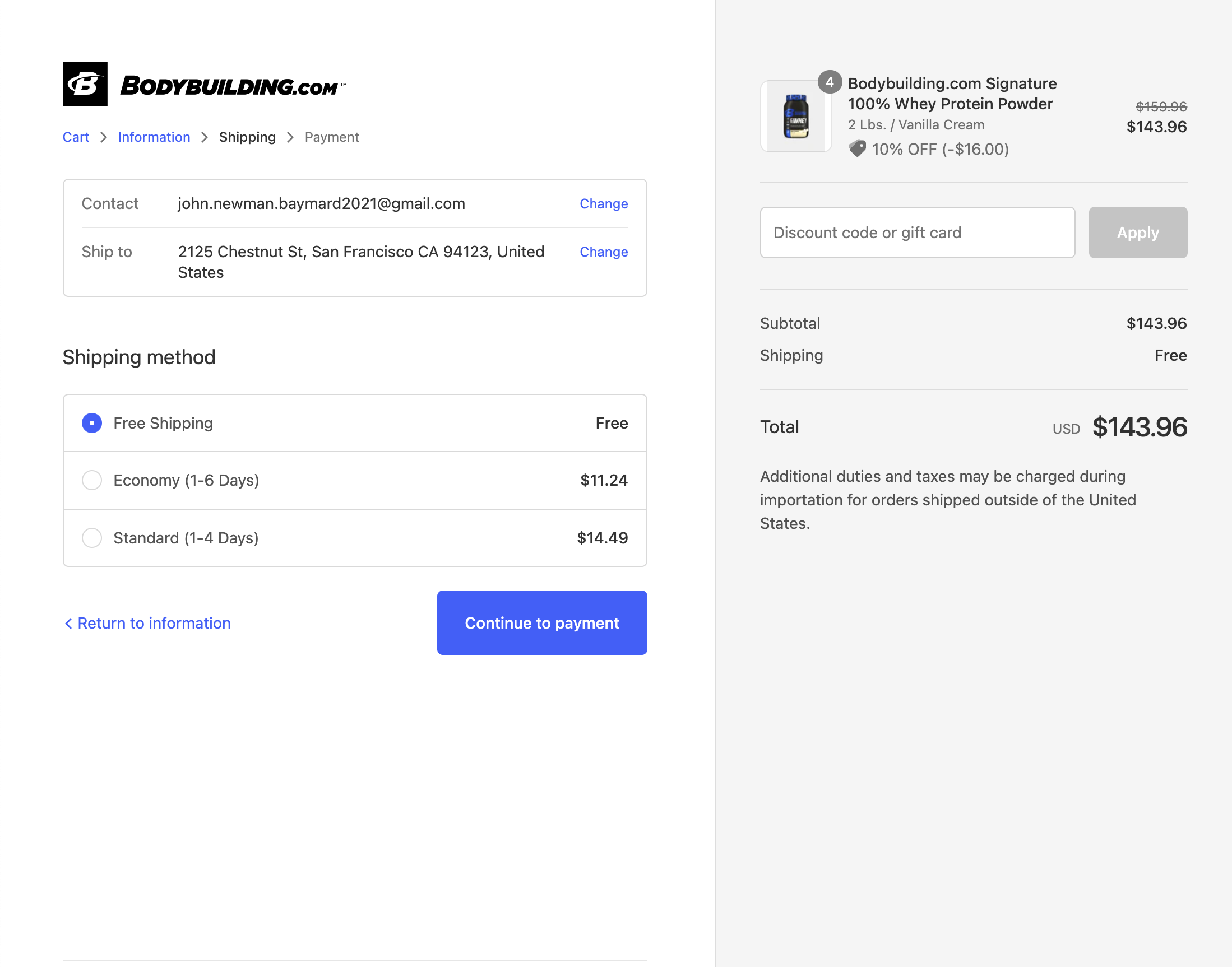Click the back arrow beside Return to information
1232x967 pixels.
[x=69, y=623]
